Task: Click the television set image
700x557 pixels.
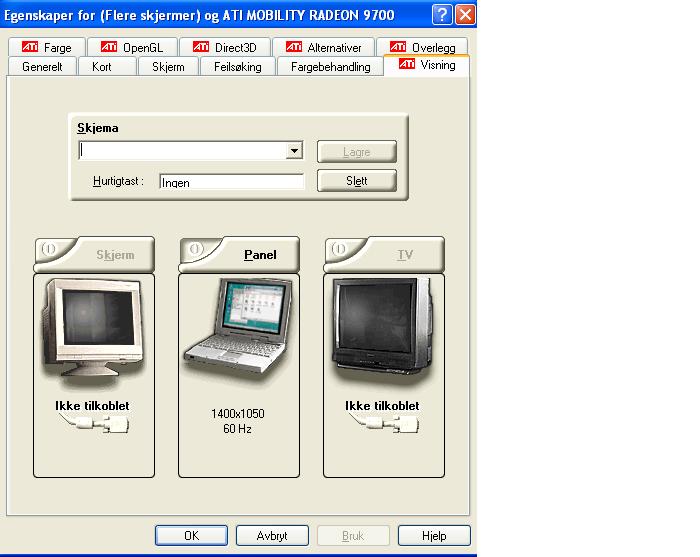Action: tap(383, 326)
